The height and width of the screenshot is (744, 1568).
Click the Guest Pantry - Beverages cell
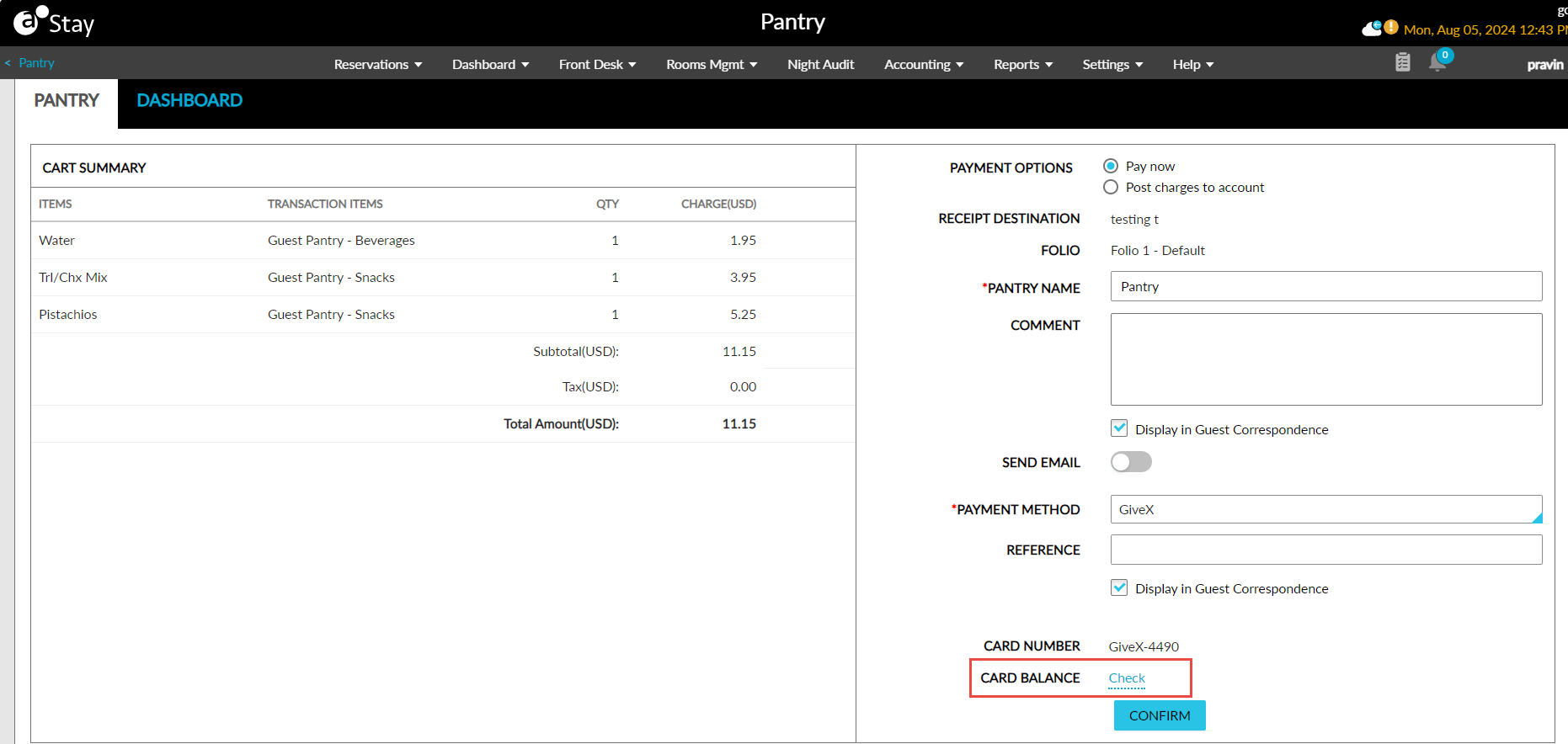coord(341,241)
